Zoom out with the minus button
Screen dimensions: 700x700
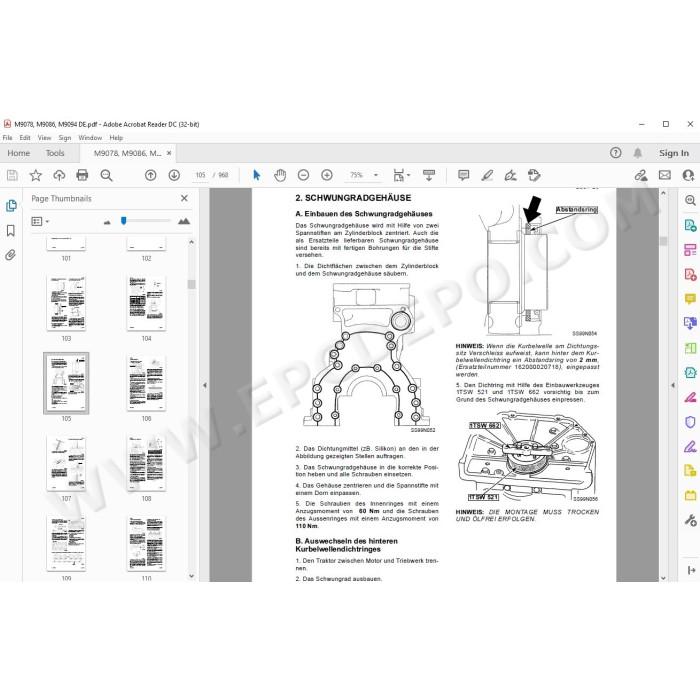point(304,175)
